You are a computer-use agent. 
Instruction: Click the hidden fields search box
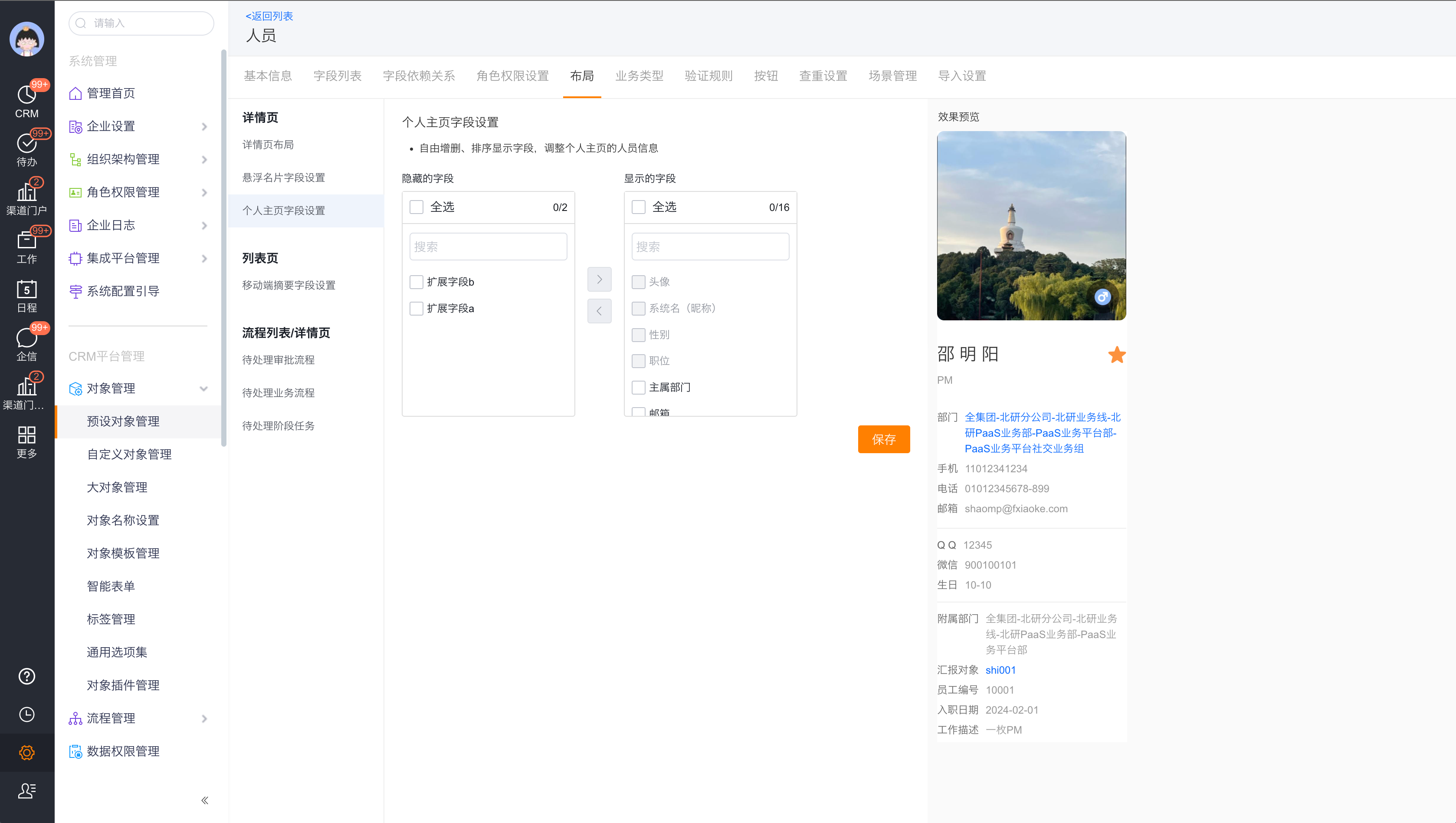pos(488,246)
